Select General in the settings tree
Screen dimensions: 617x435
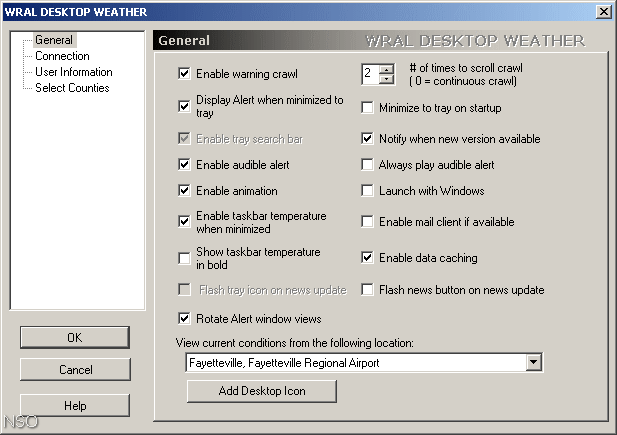(x=54, y=40)
